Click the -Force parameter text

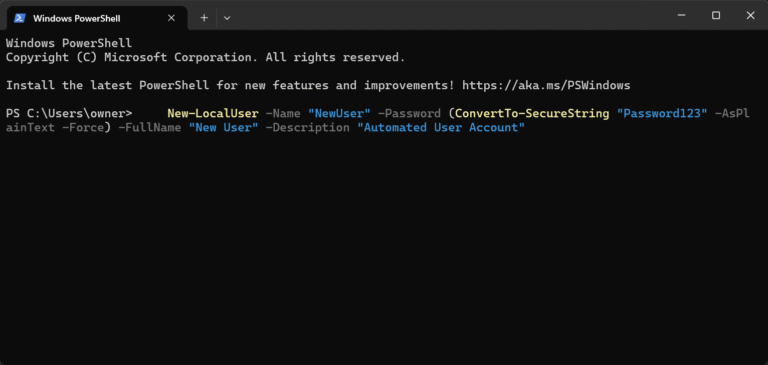click(83, 128)
